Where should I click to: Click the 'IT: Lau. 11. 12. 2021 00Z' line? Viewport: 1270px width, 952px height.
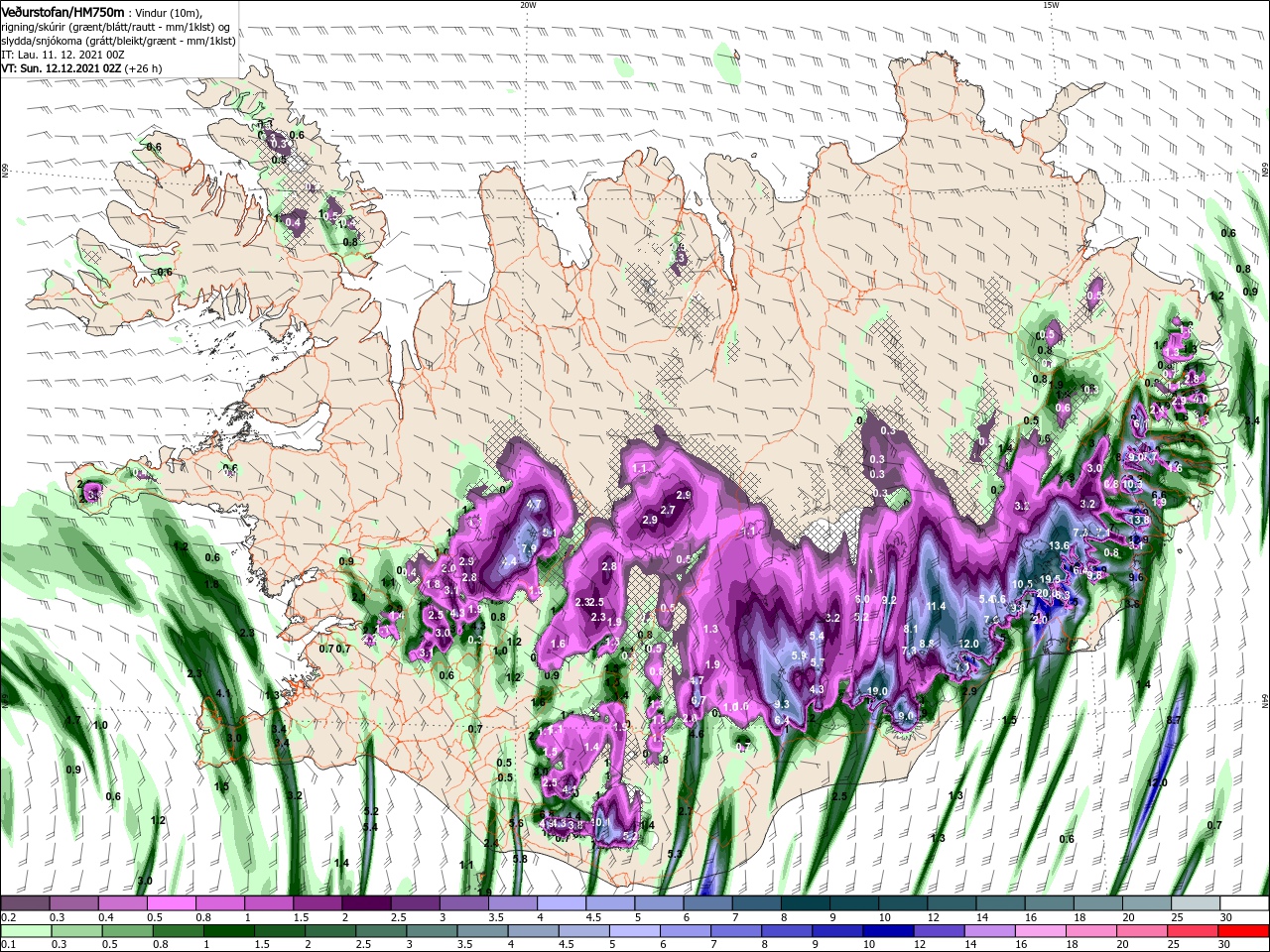63,55
